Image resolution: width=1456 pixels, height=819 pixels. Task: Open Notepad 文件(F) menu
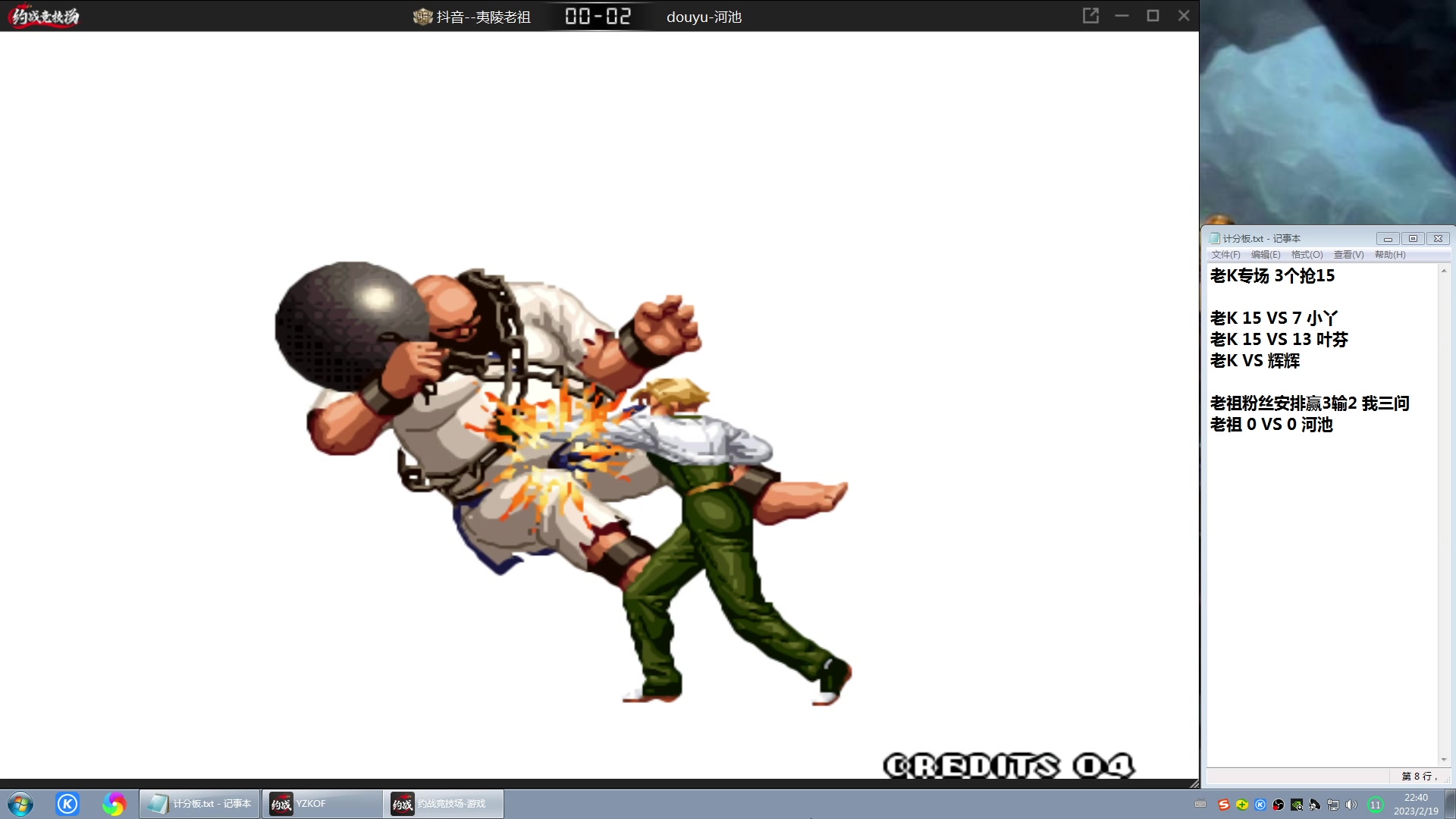click(x=1225, y=255)
